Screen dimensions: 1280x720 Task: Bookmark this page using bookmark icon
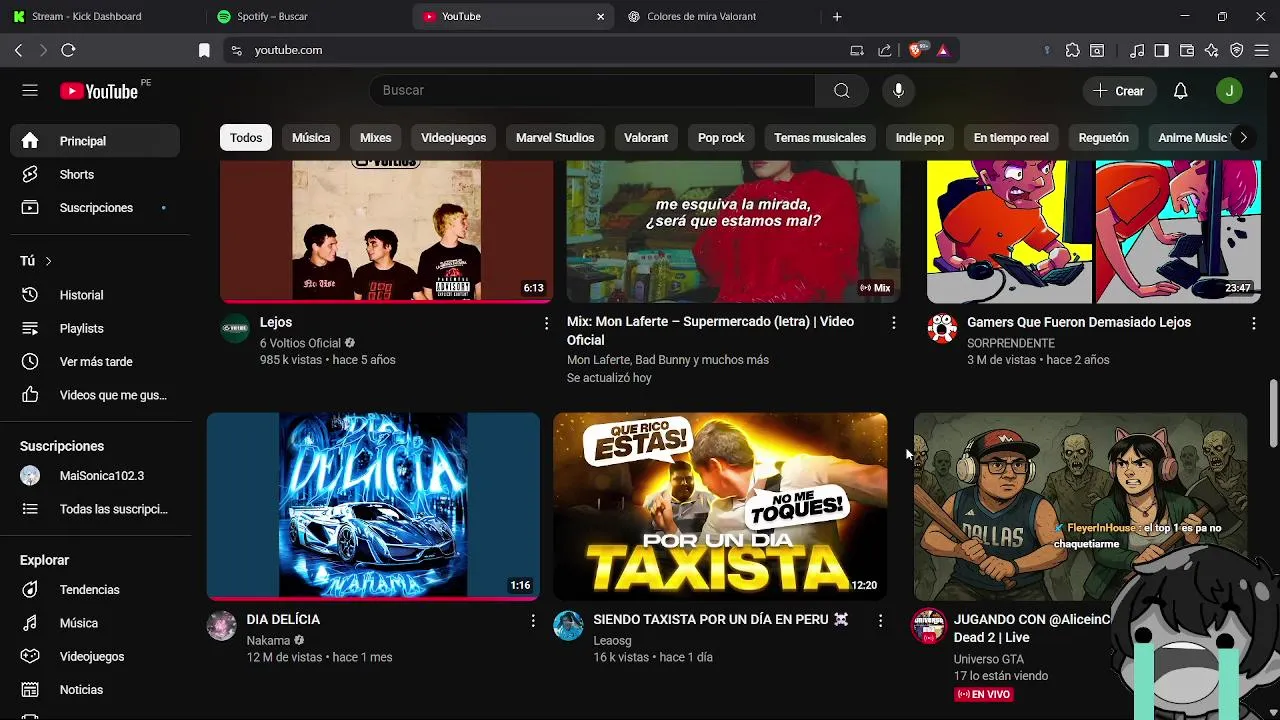click(204, 50)
